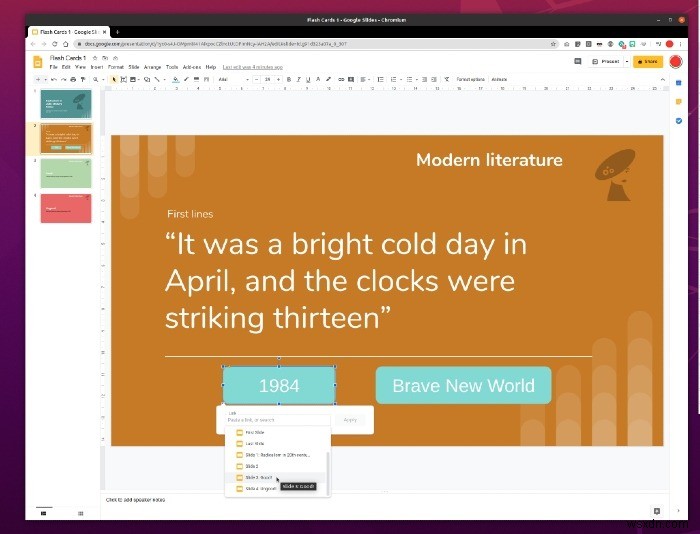
Task: Switch to grid view at bottom
Action: point(81,513)
